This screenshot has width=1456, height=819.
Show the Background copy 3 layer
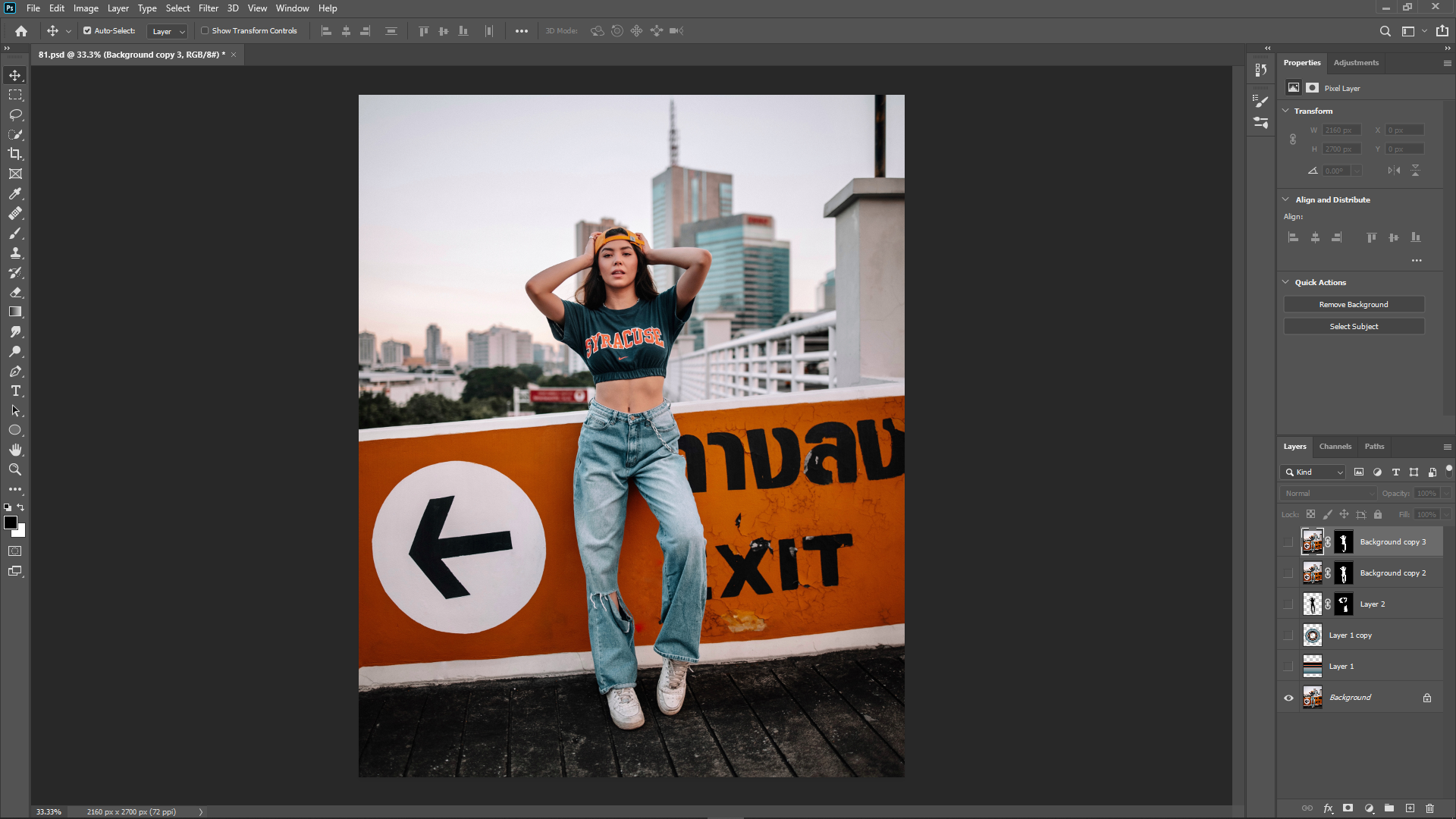point(1288,542)
